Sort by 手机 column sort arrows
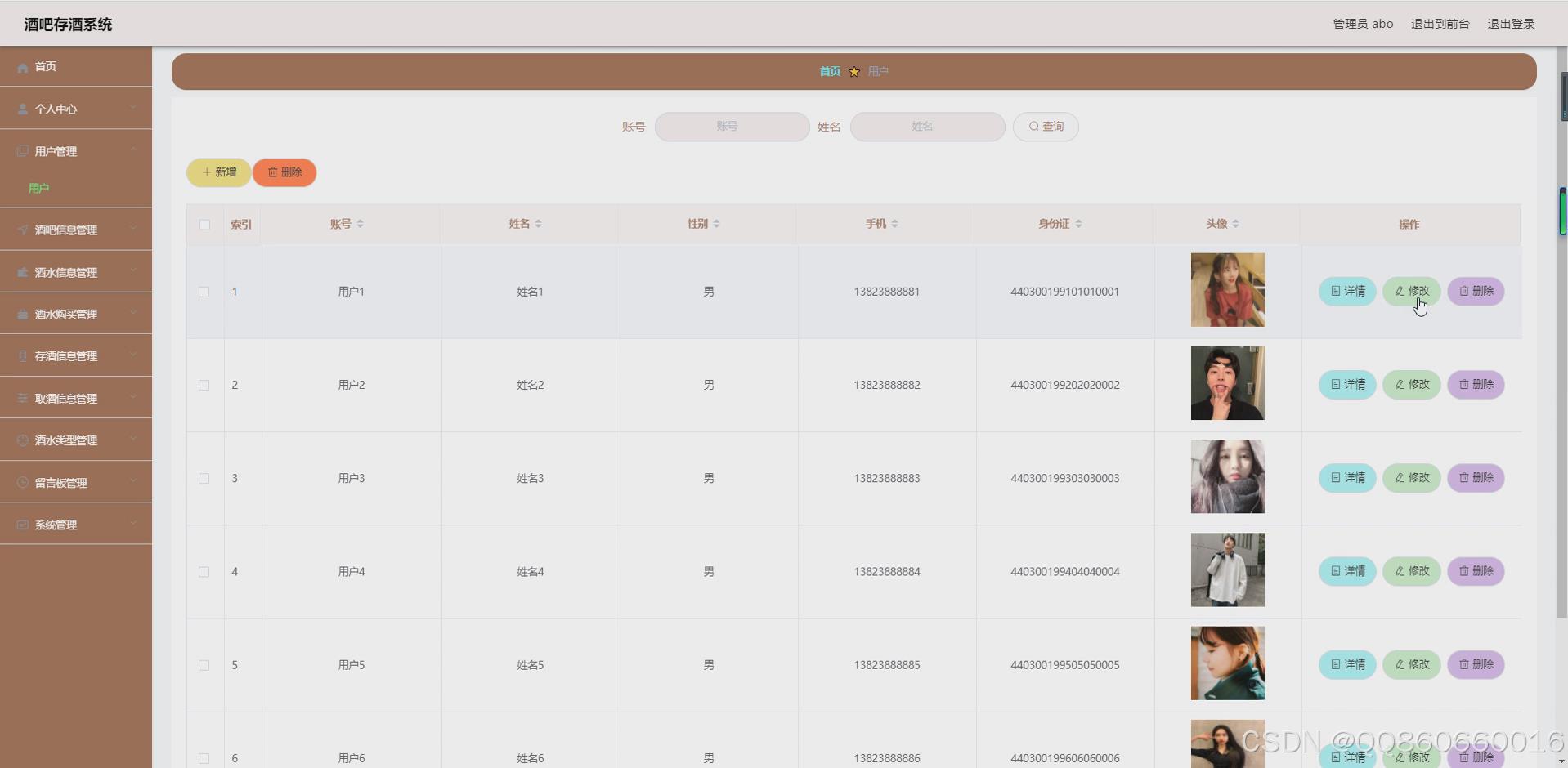 894,224
